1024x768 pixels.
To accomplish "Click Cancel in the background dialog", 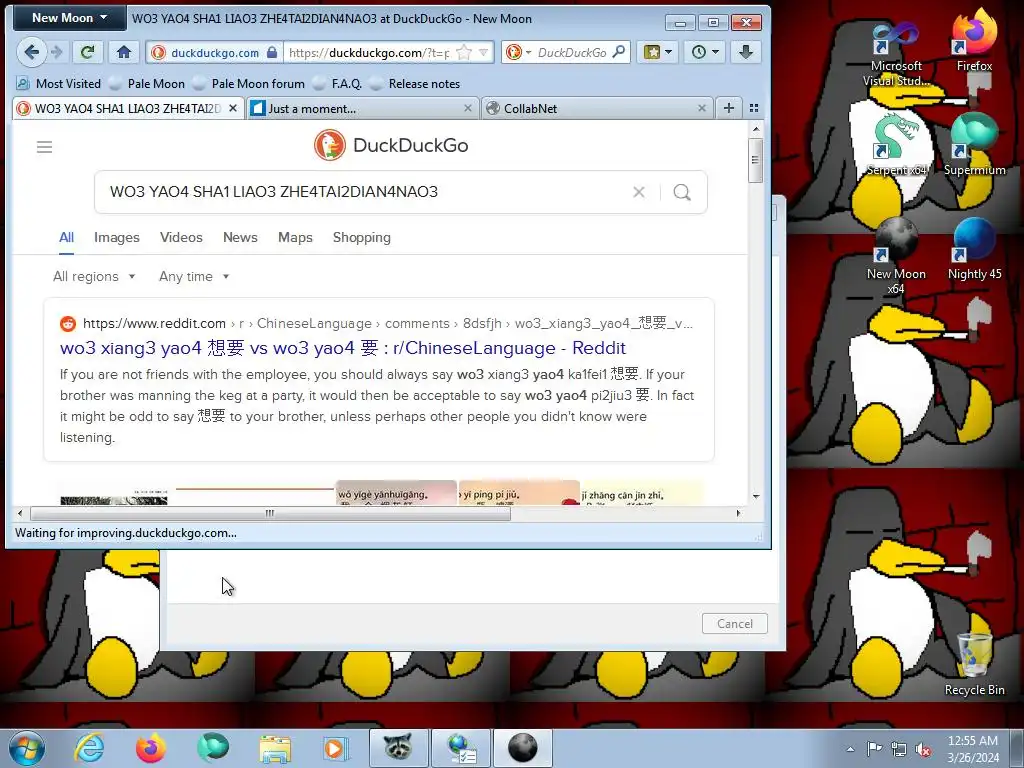I will click(735, 624).
